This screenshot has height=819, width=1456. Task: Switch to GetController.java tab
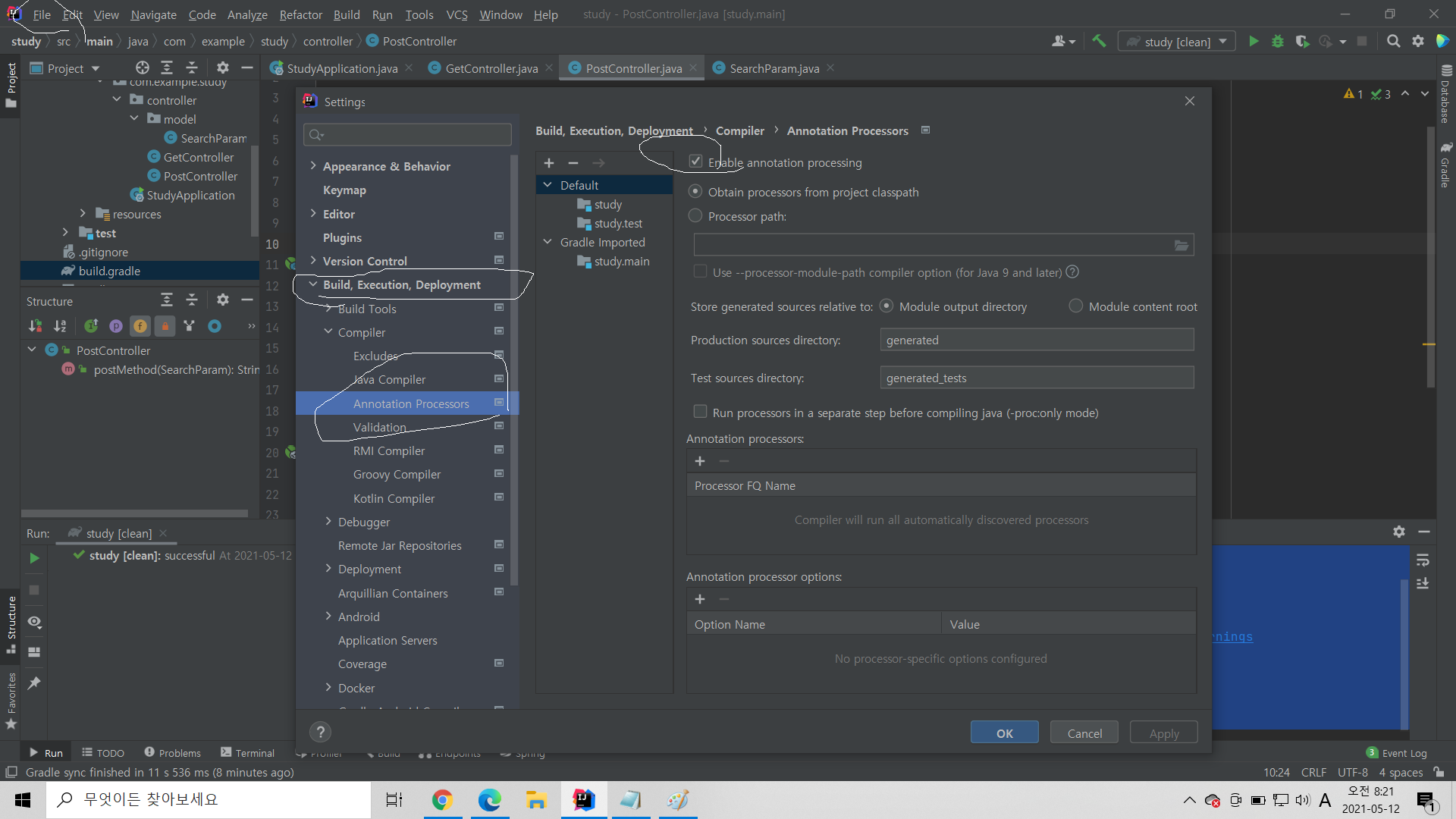click(x=491, y=68)
